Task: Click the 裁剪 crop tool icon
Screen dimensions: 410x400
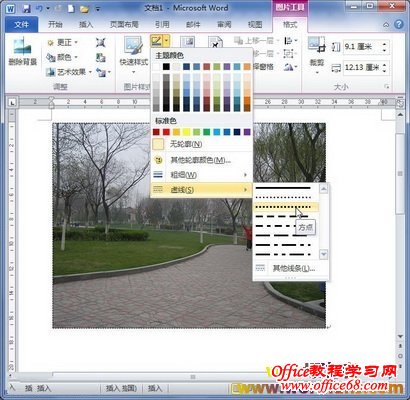Action: click(x=317, y=45)
